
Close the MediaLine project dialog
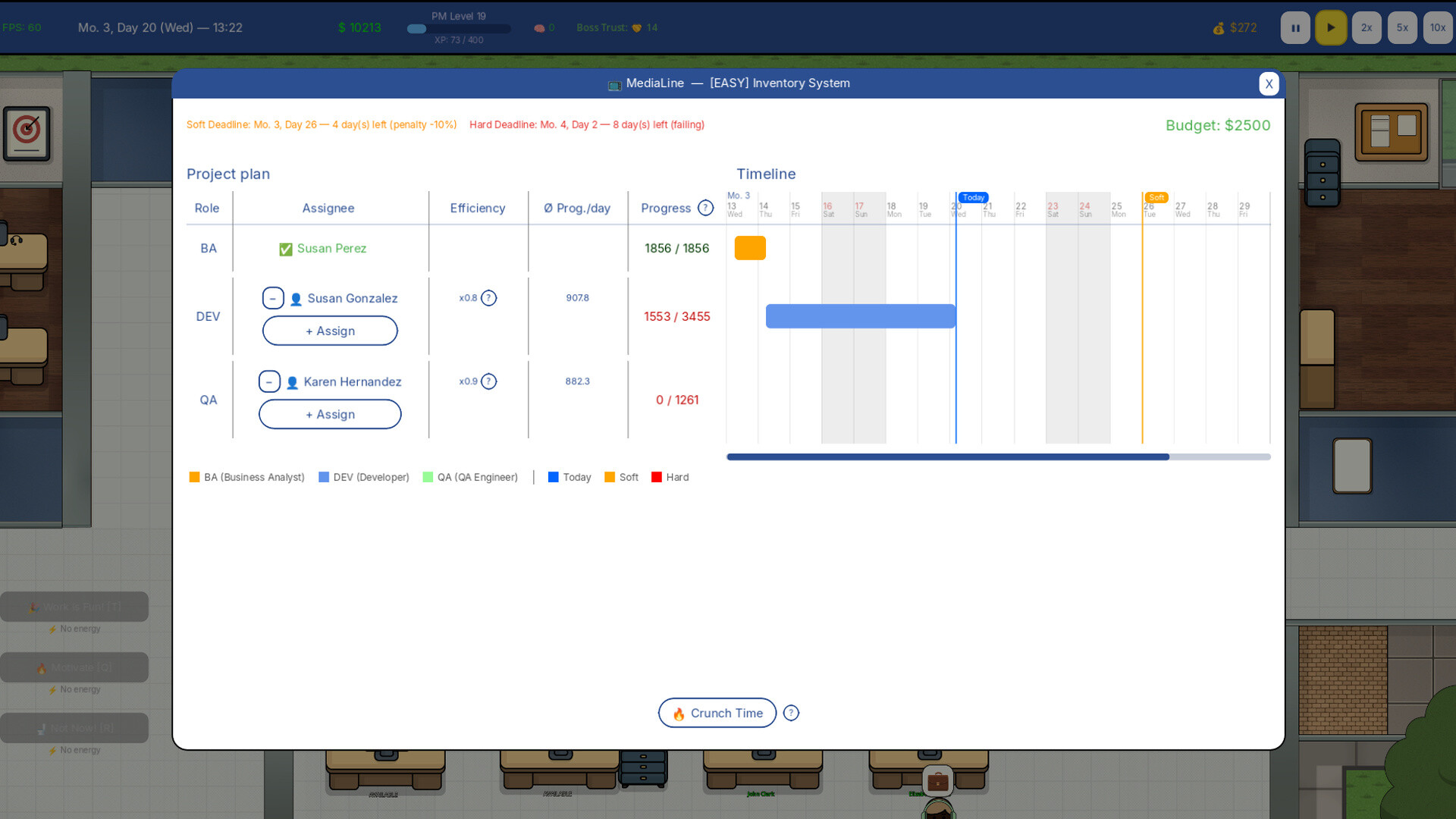tap(1269, 83)
